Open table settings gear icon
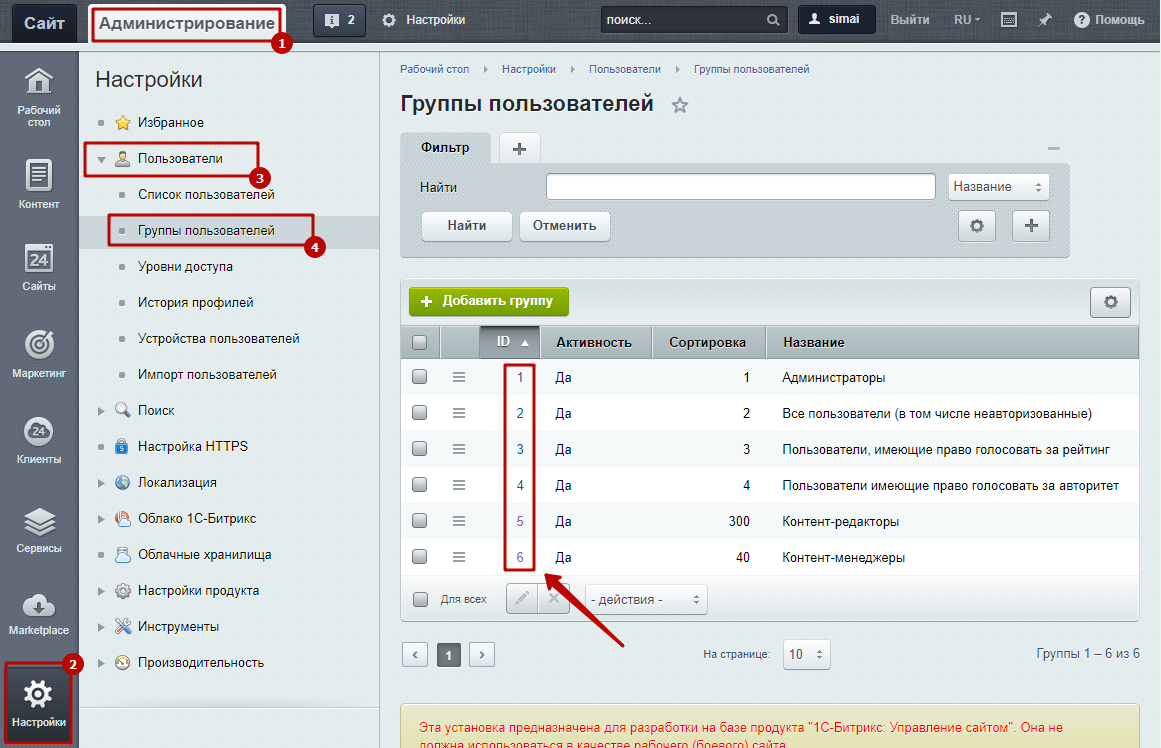 1109,301
